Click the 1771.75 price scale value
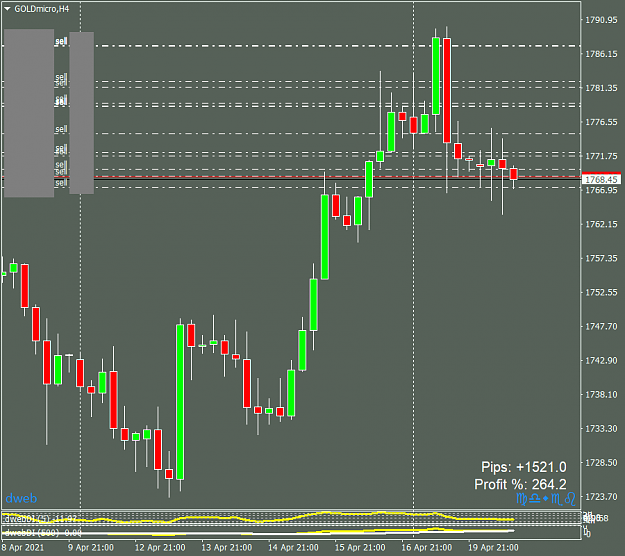 pos(601,156)
